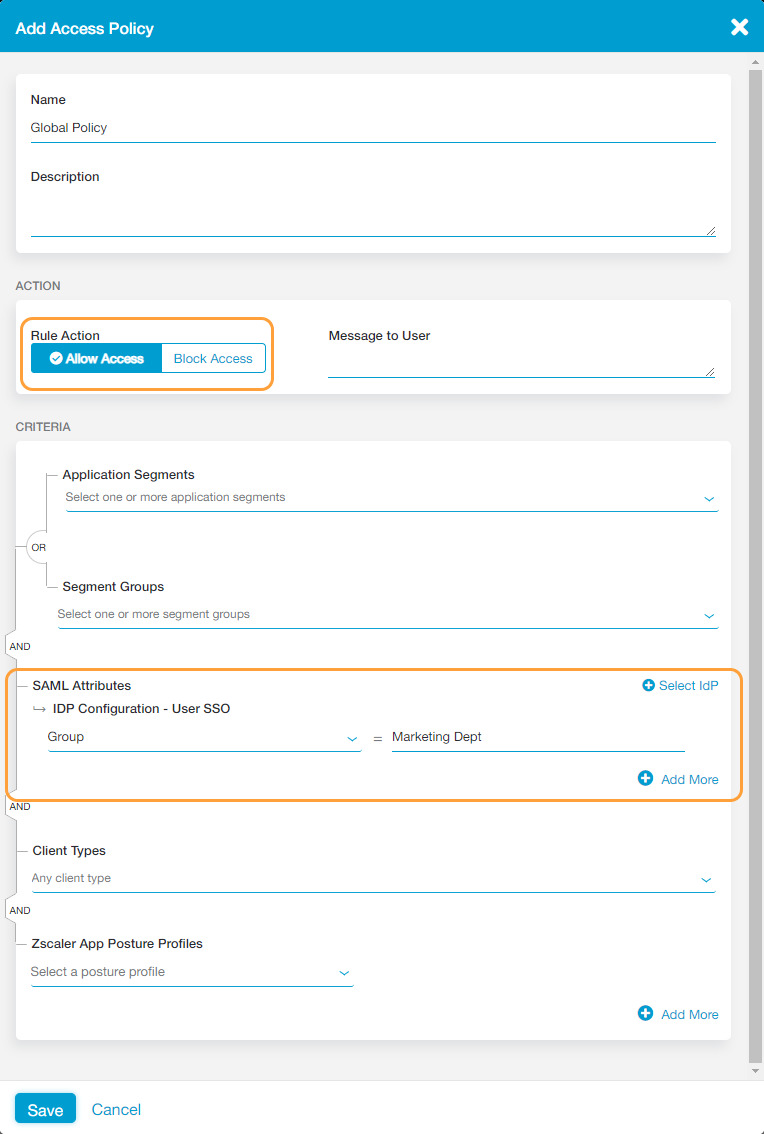
Task: Click the Message to User field
Action: 520,365
